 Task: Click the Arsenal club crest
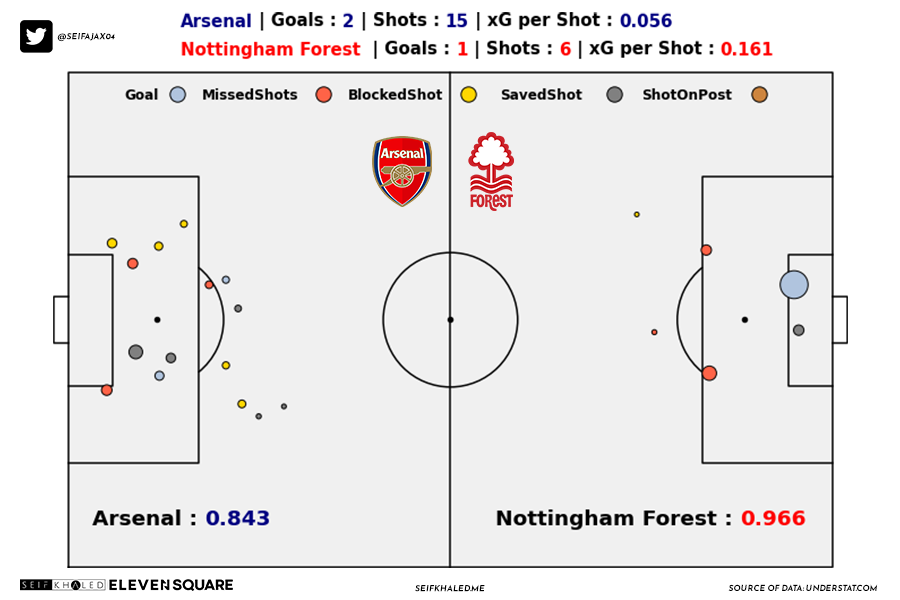coord(402,171)
